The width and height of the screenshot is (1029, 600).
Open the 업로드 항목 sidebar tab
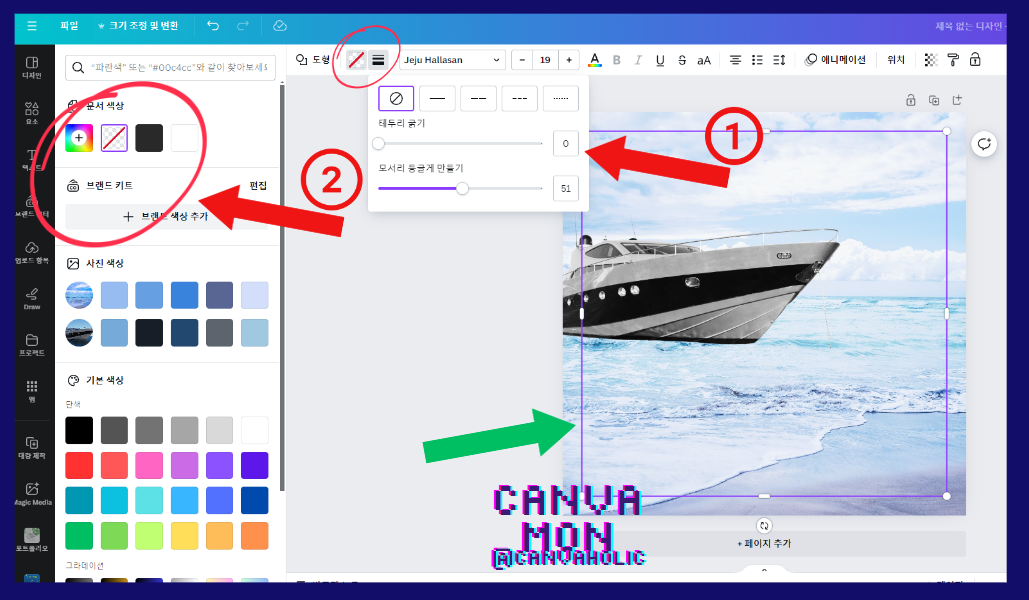[x=32, y=252]
